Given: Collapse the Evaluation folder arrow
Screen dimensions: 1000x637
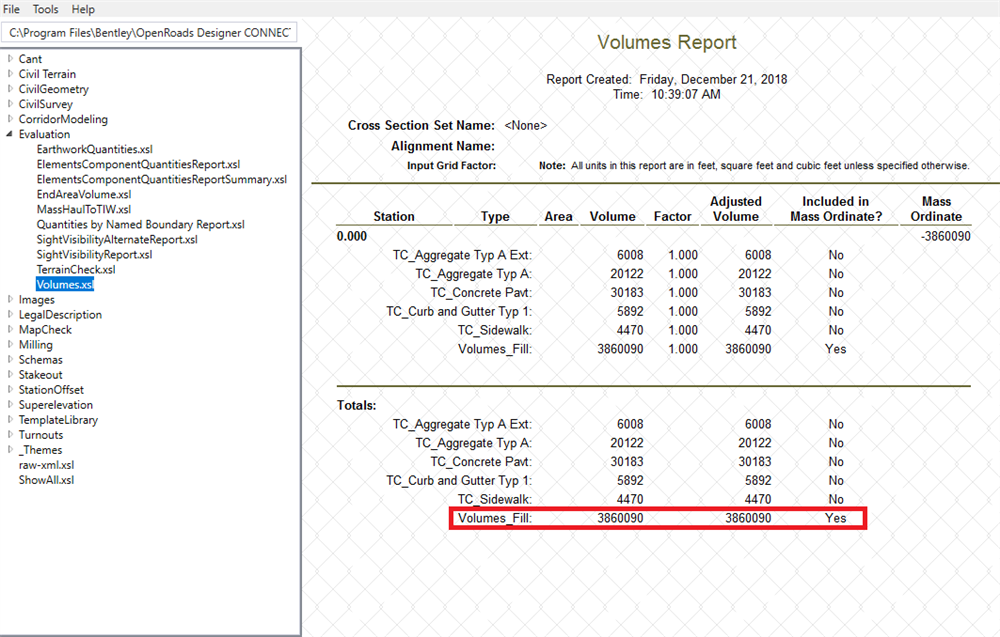Looking at the screenshot, I should click(10, 134).
